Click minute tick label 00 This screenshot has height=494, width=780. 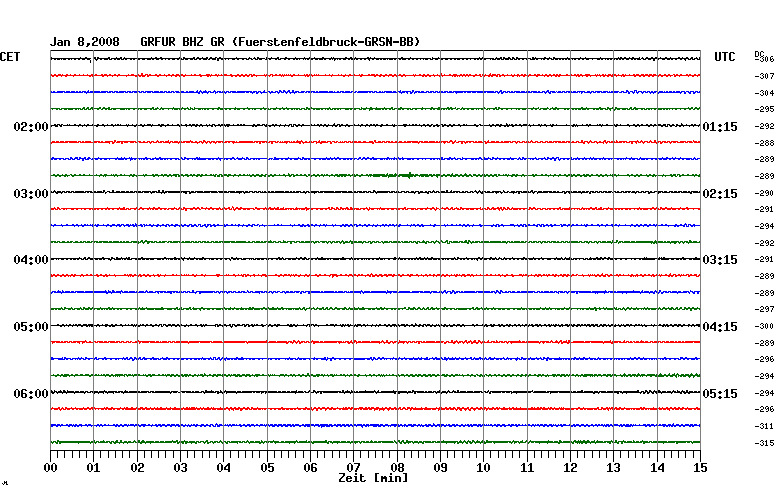(50, 468)
